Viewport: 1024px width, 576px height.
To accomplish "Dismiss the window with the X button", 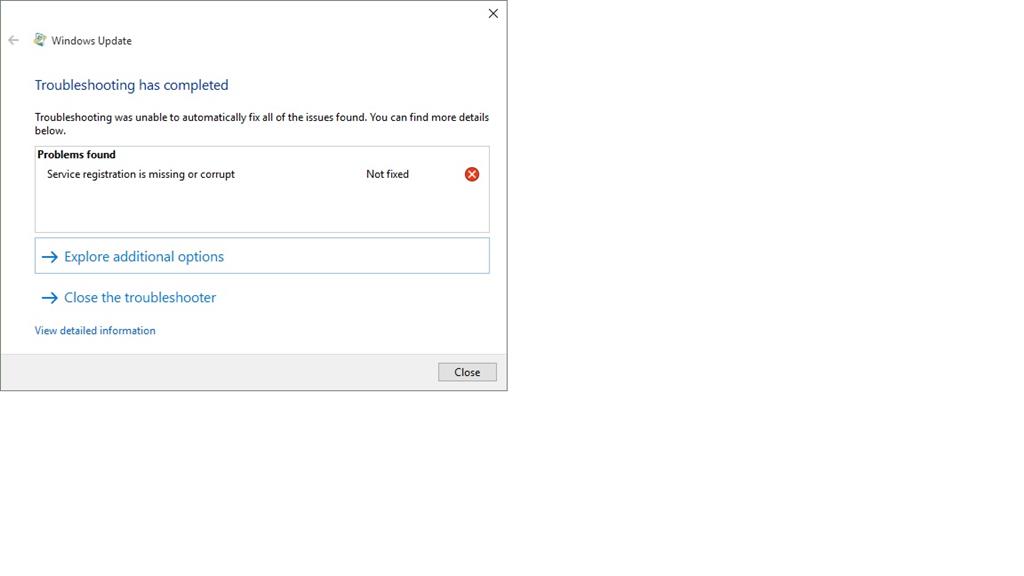I will click(492, 13).
